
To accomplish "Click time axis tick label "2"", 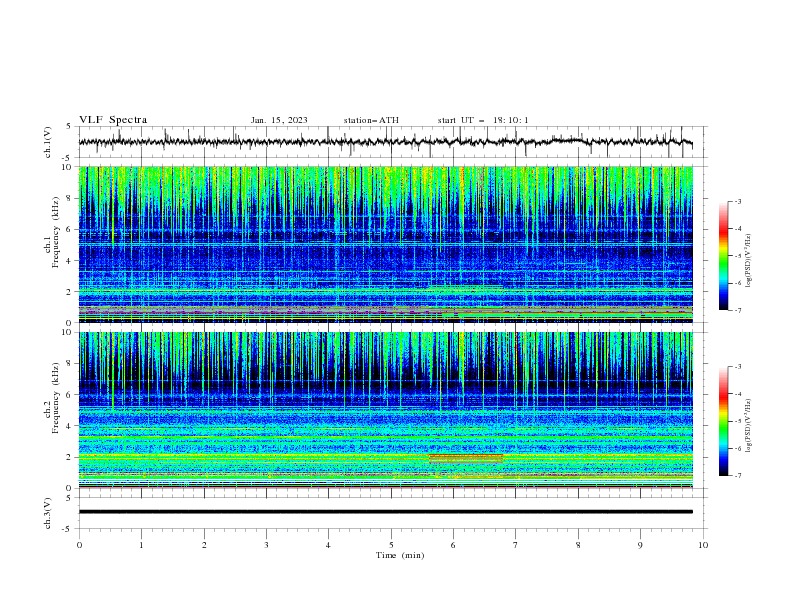I will click(x=204, y=545).
